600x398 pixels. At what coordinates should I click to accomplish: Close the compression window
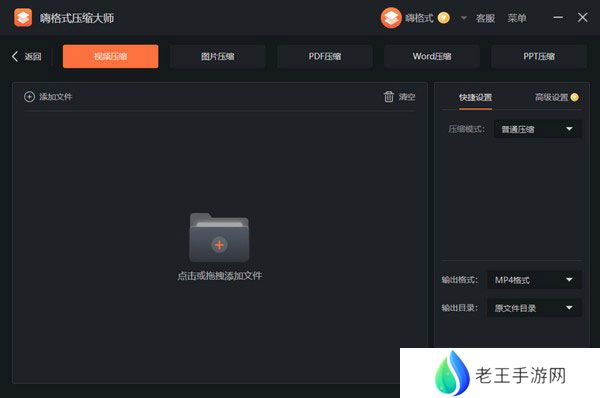(x=582, y=18)
